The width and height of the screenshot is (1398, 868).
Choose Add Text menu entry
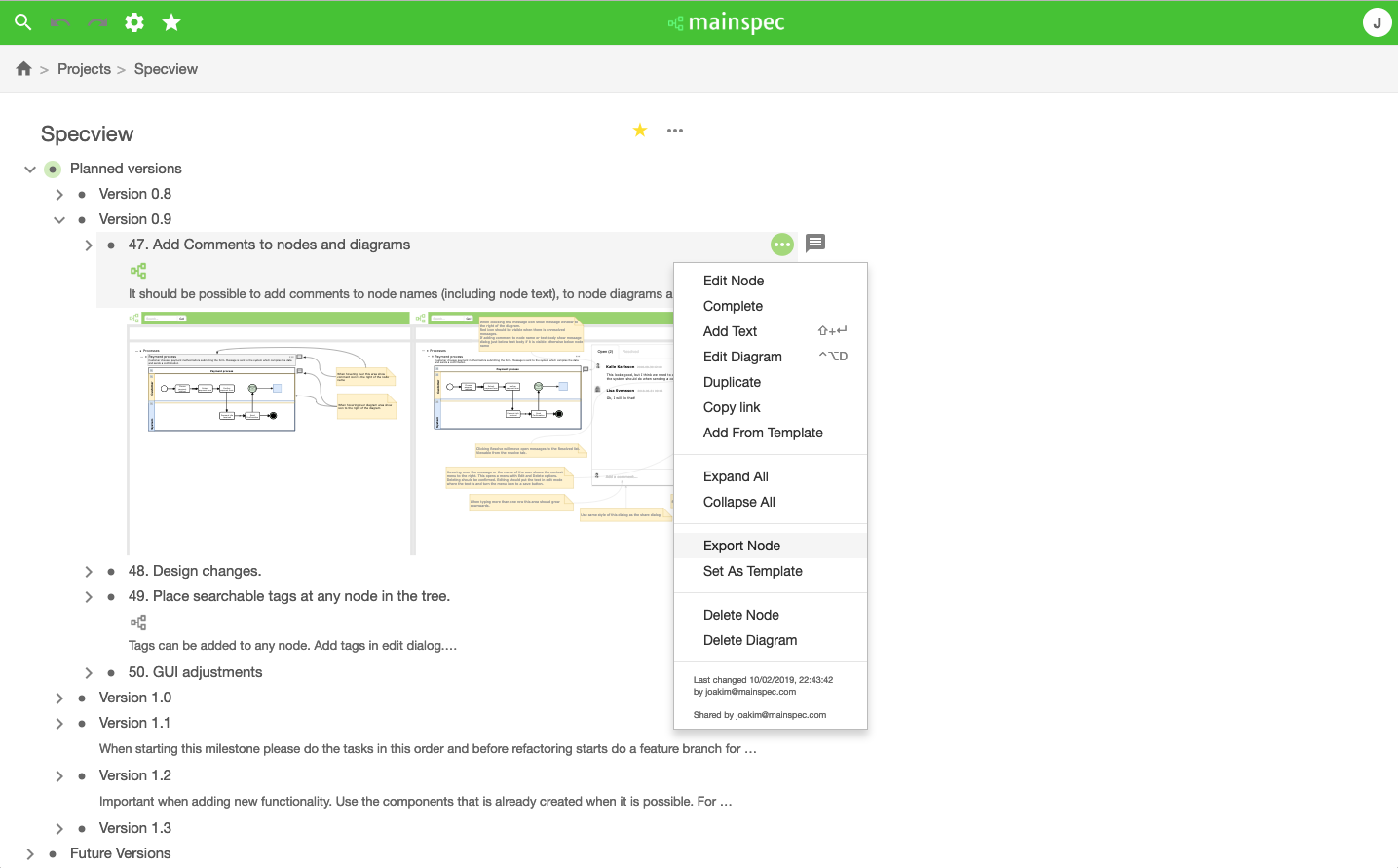coord(771,331)
